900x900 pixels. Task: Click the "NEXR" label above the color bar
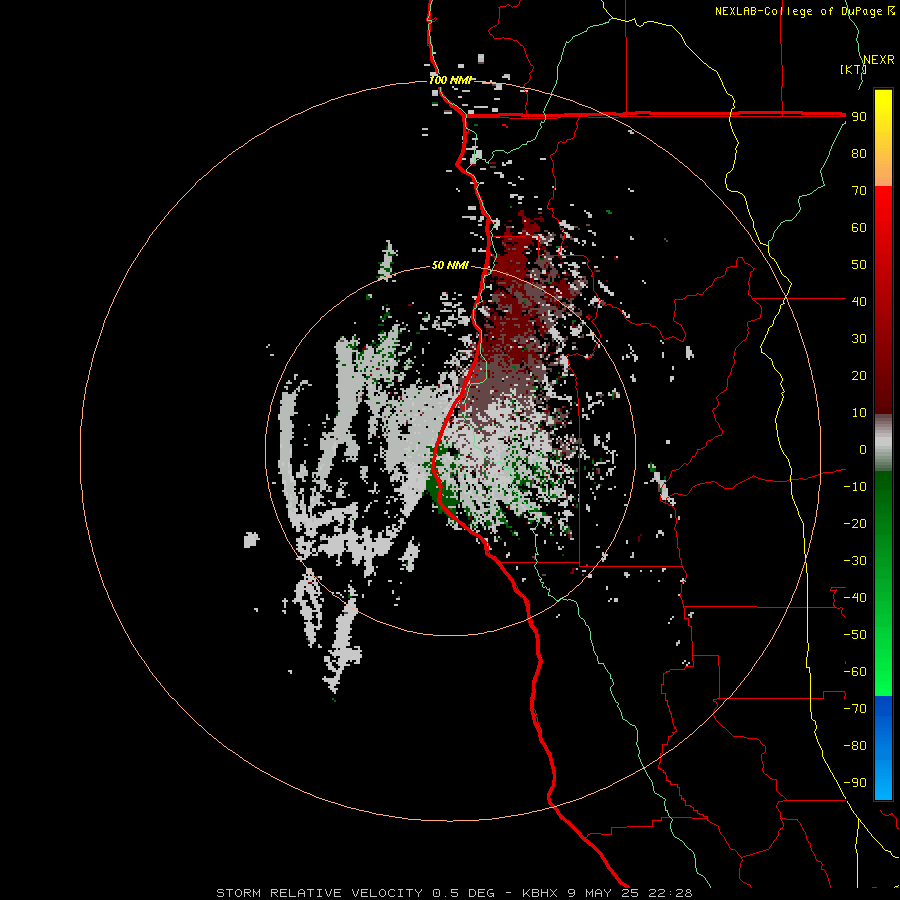[x=879, y=60]
